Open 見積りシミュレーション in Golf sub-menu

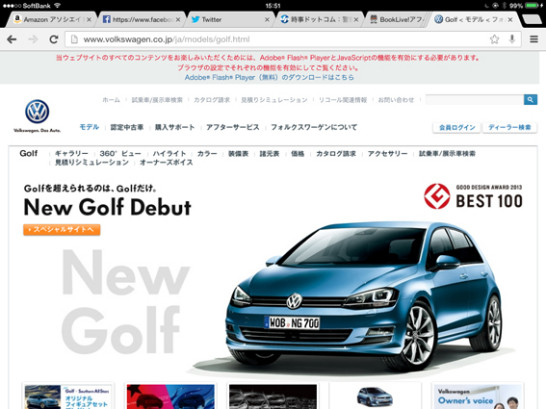click(92, 163)
